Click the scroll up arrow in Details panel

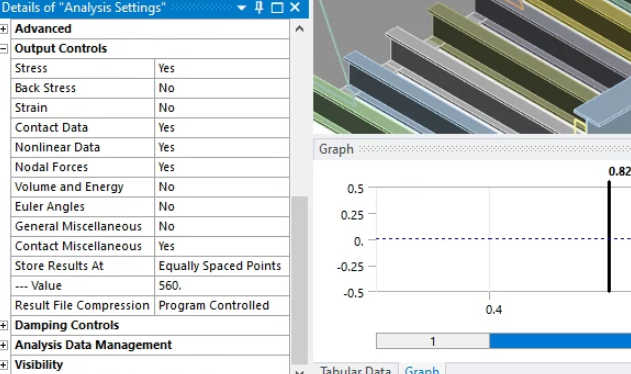click(x=299, y=29)
